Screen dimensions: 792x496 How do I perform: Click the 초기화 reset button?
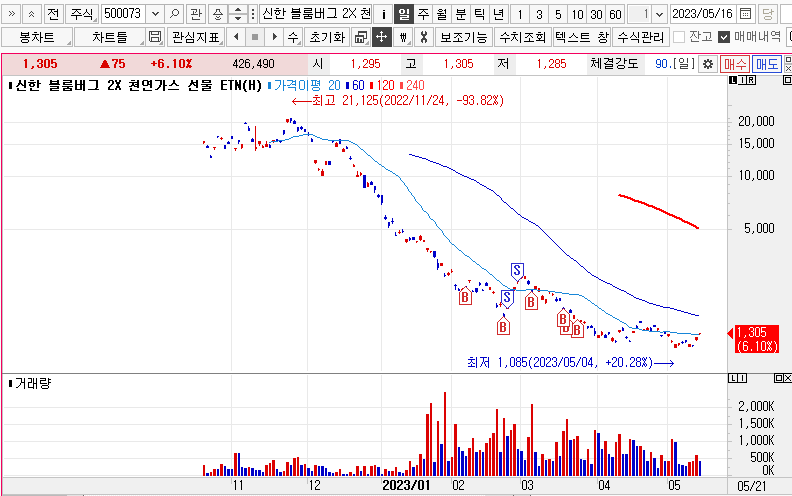(327, 37)
